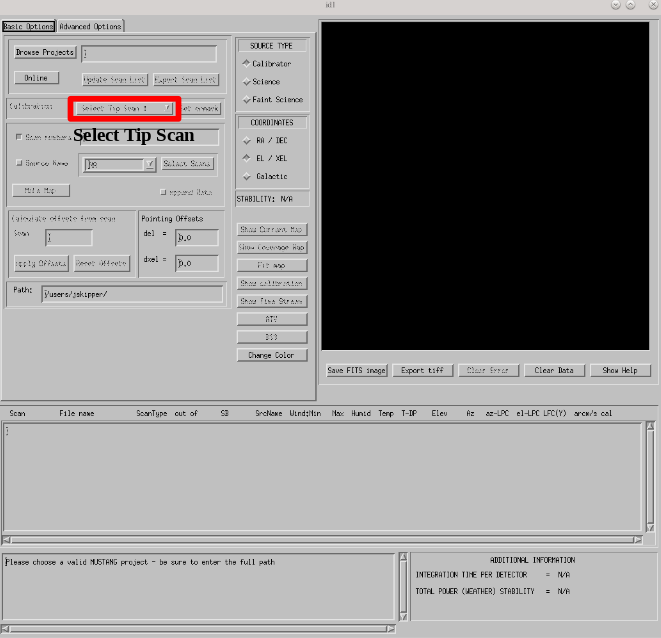Click the Apply Offsets button
The height and width of the screenshot is (638, 661).
(41, 263)
